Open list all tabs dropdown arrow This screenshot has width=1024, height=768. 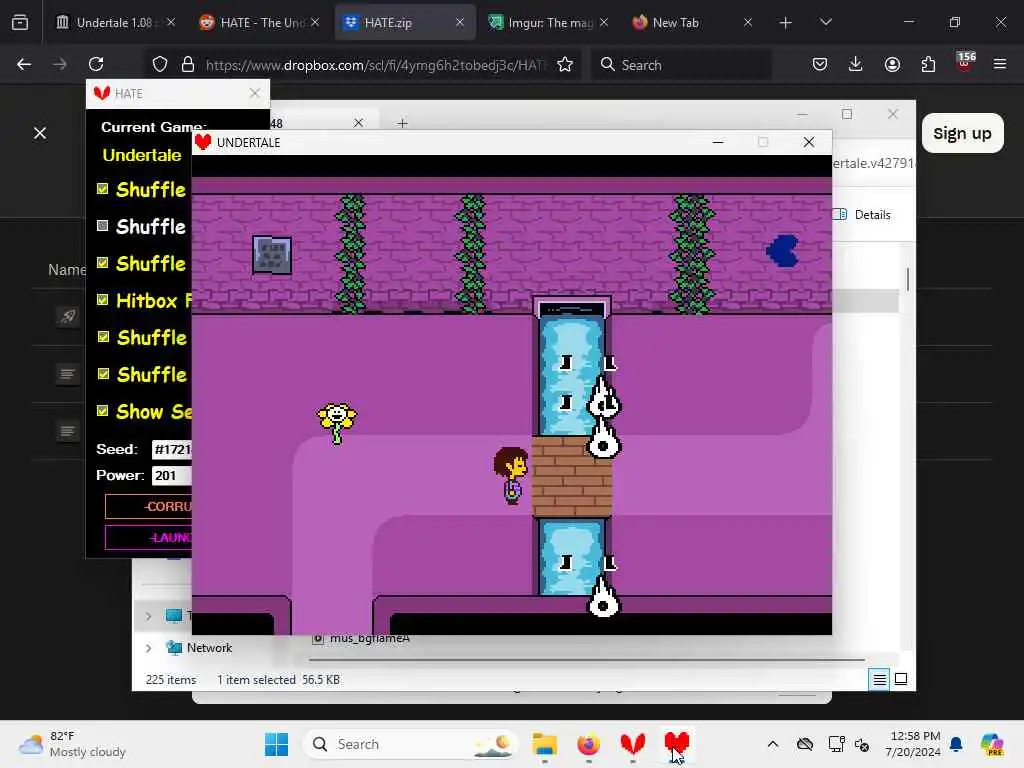tap(825, 23)
